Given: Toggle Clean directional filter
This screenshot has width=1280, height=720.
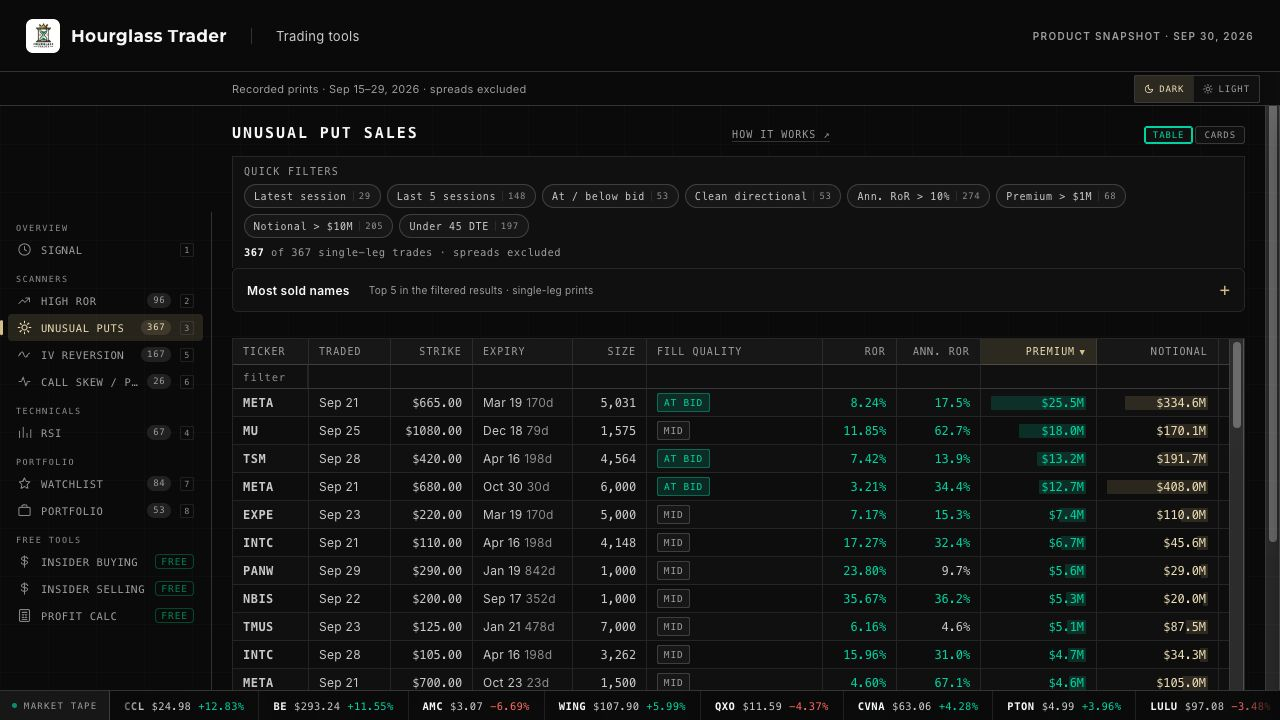Looking at the screenshot, I should coord(763,196).
